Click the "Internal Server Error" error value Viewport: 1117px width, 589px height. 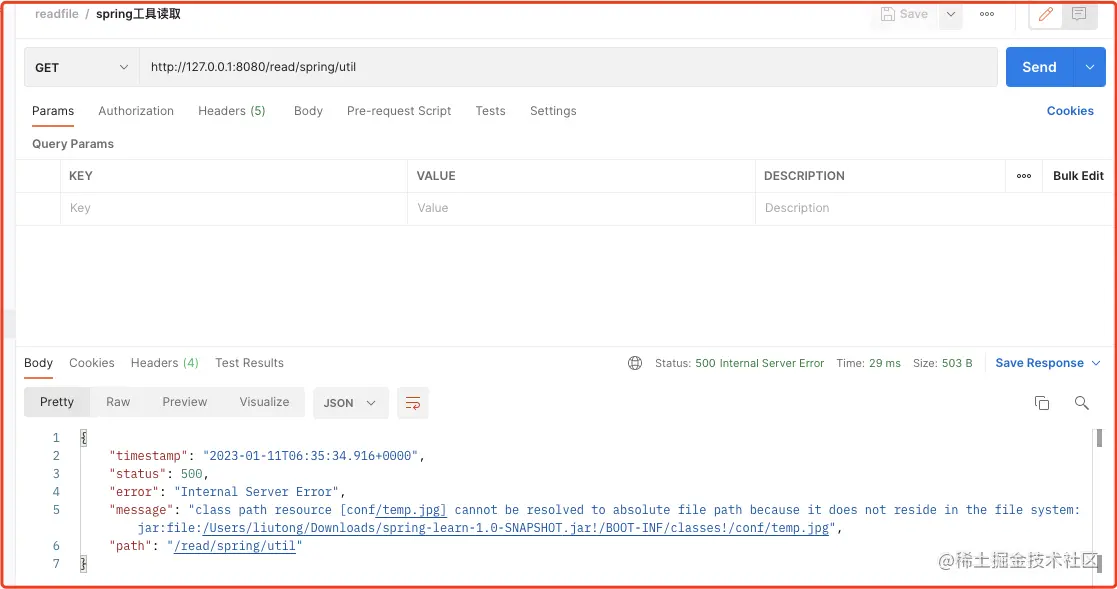pyautogui.click(x=256, y=492)
